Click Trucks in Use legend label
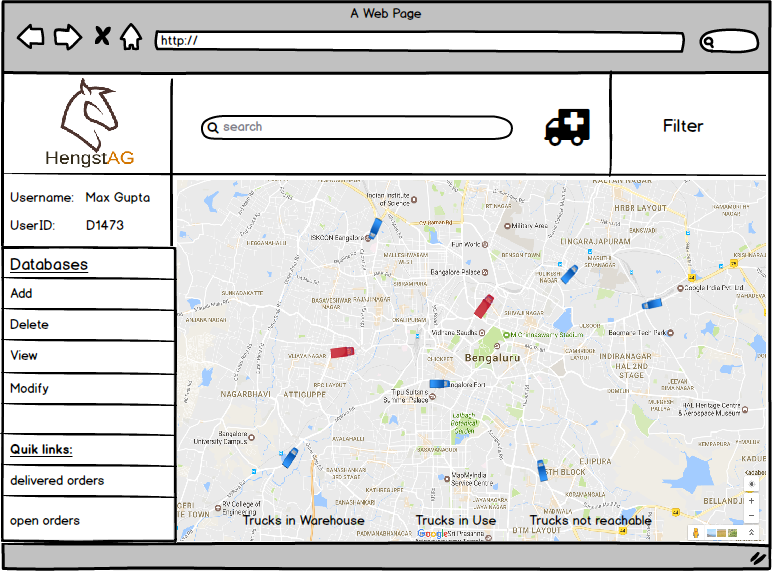The image size is (772, 571). [456, 520]
